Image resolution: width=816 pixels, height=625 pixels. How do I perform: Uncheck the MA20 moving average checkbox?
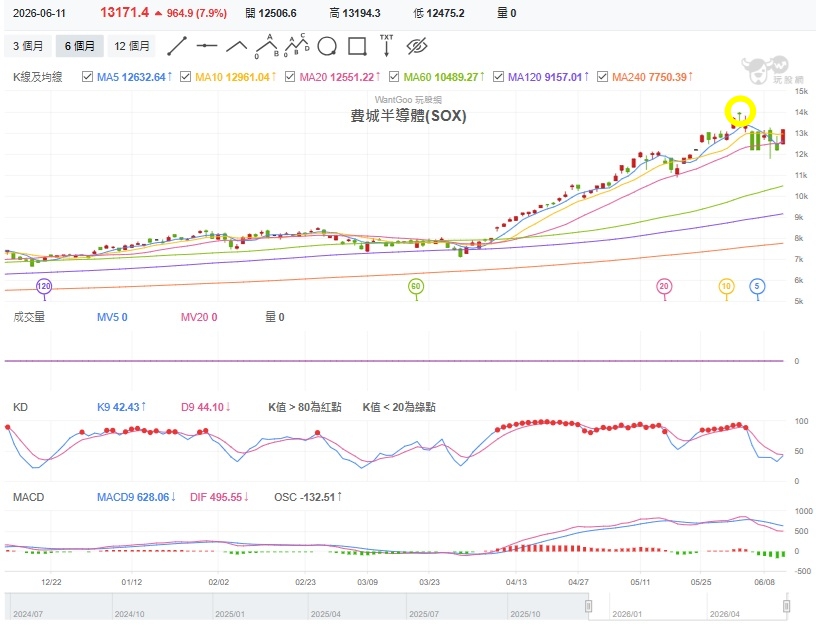tap(290, 77)
